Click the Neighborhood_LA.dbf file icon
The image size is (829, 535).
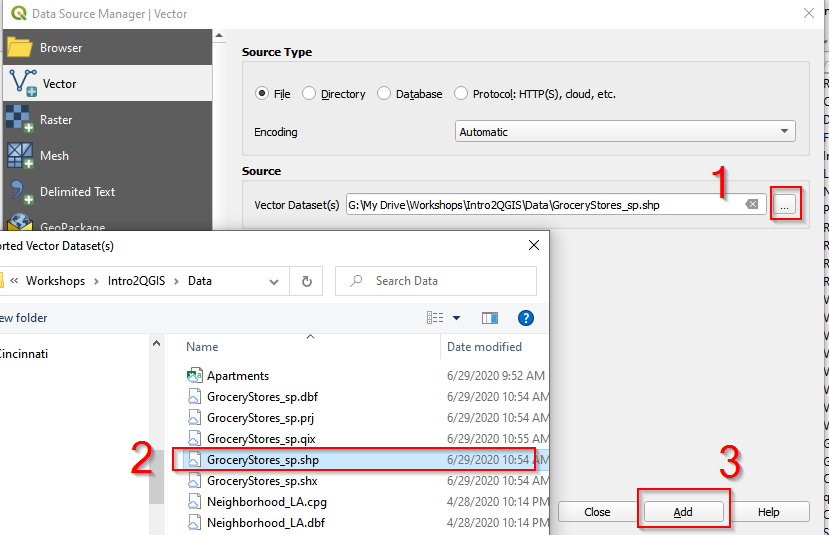(x=195, y=523)
